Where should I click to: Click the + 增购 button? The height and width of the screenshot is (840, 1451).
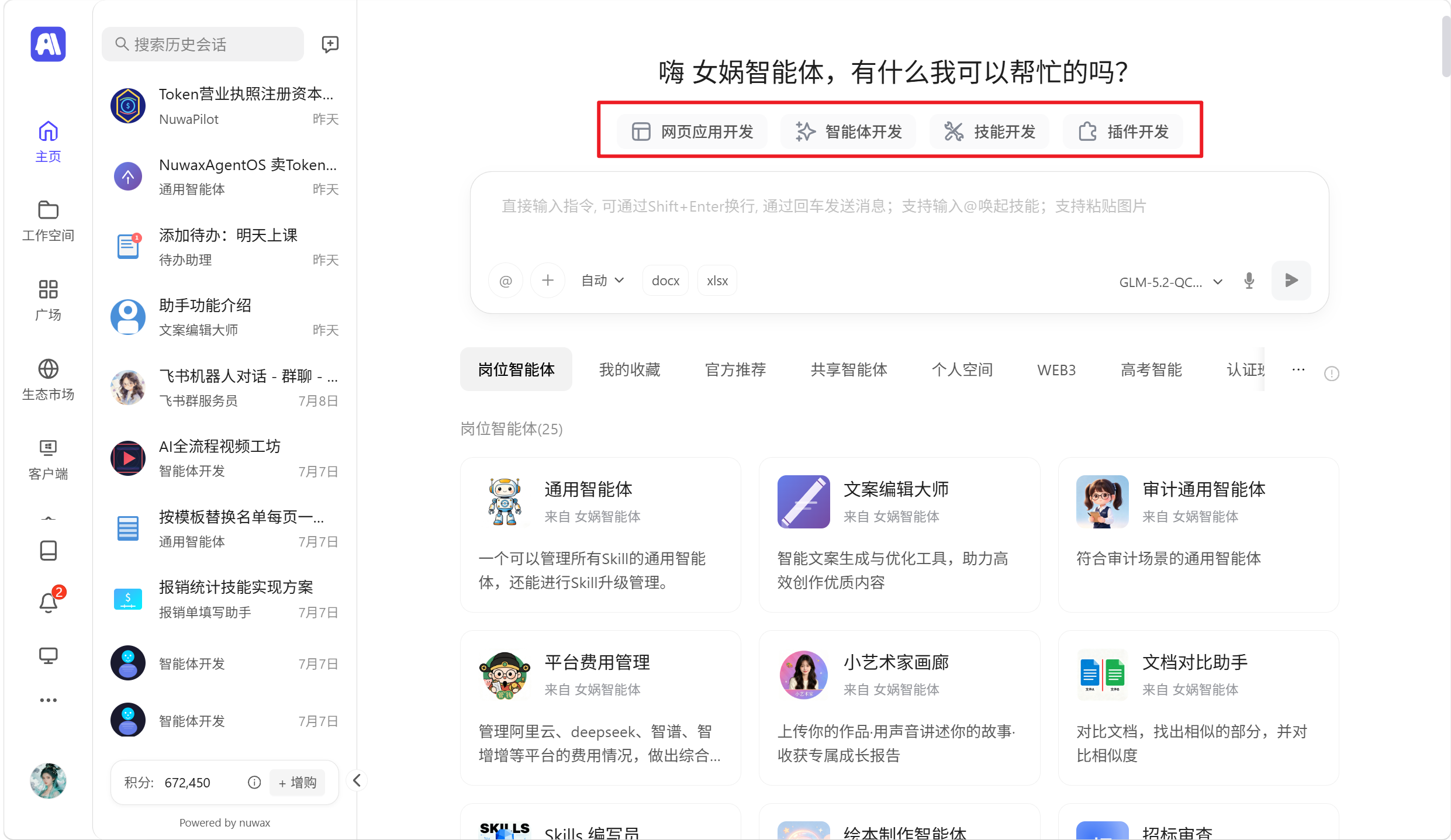[x=297, y=782]
